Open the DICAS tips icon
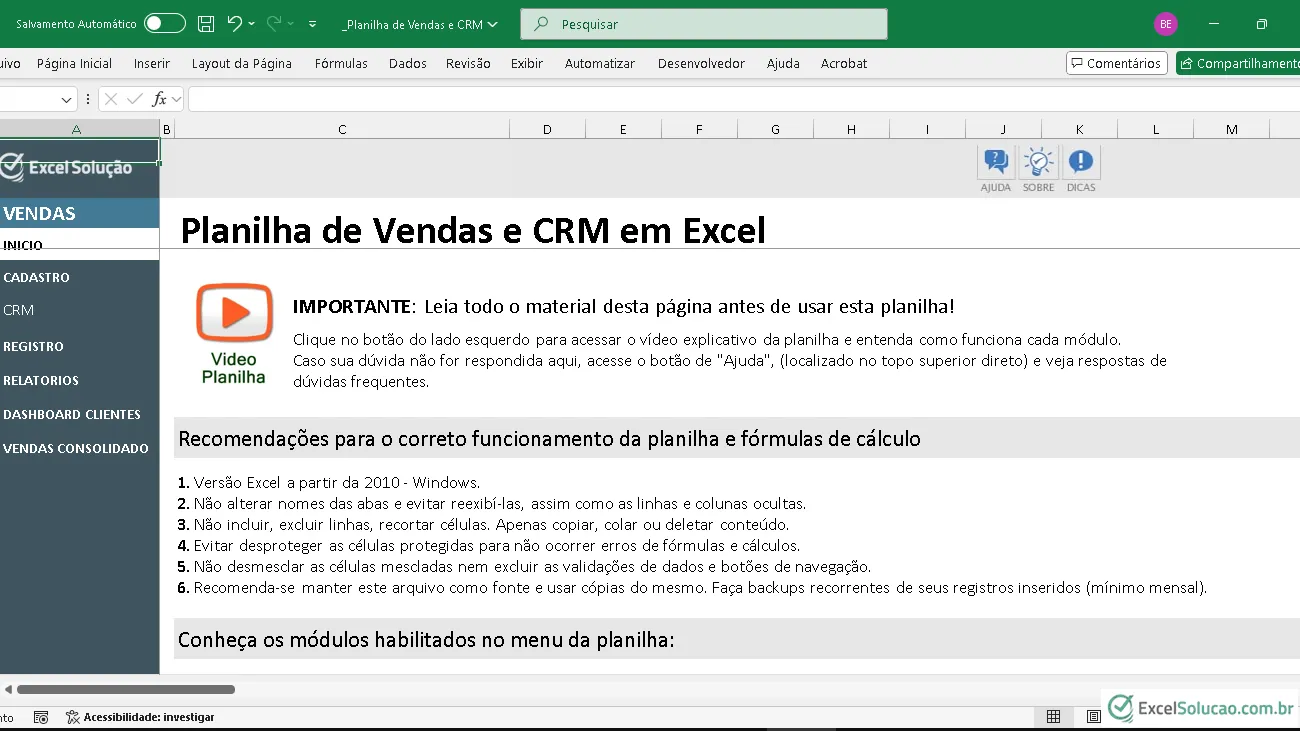 coord(1081,162)
